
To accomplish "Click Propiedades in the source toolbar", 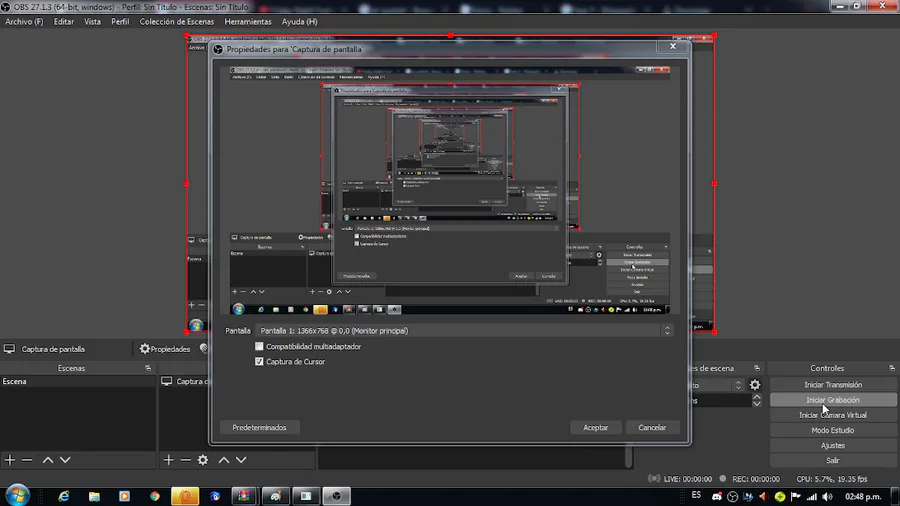I will pos(165,349).
